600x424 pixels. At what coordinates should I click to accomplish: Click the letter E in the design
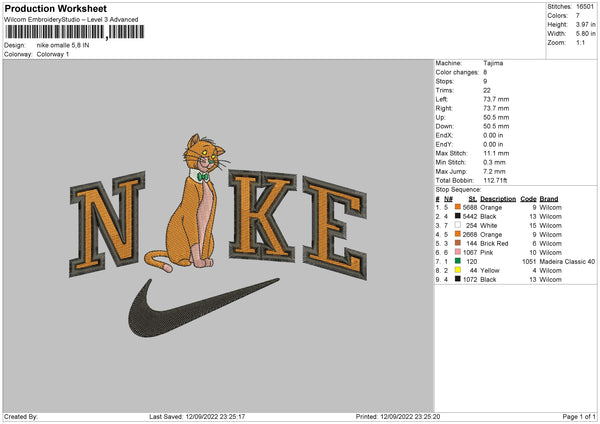click(335, 228)
